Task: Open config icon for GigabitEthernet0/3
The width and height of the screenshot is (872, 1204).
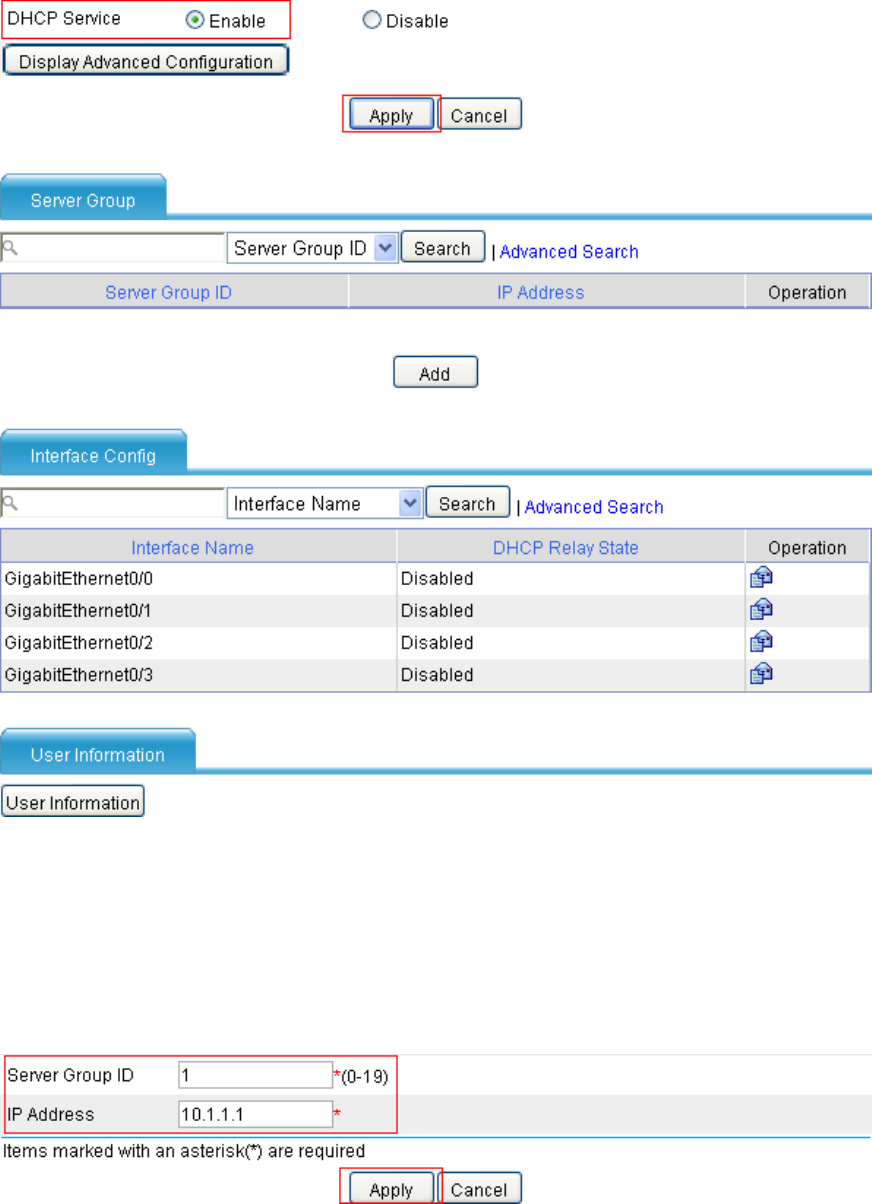Action: click(x=761, y=674)
